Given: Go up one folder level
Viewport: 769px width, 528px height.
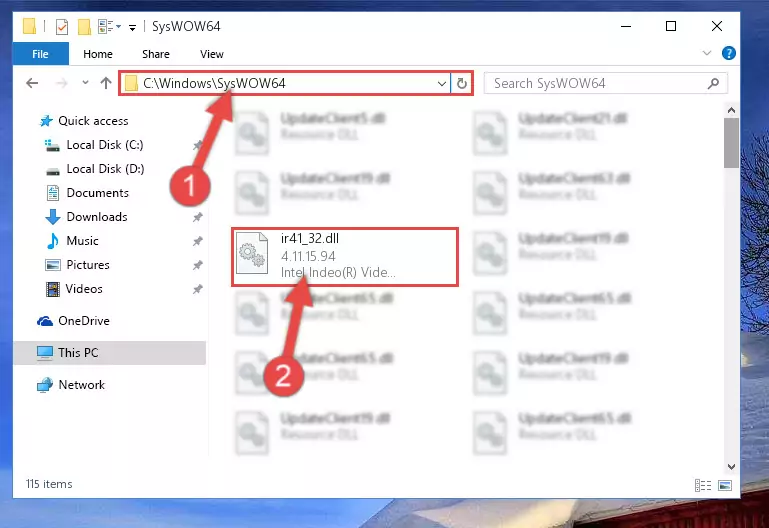Looking at the screenshot, I should [106, 83].
